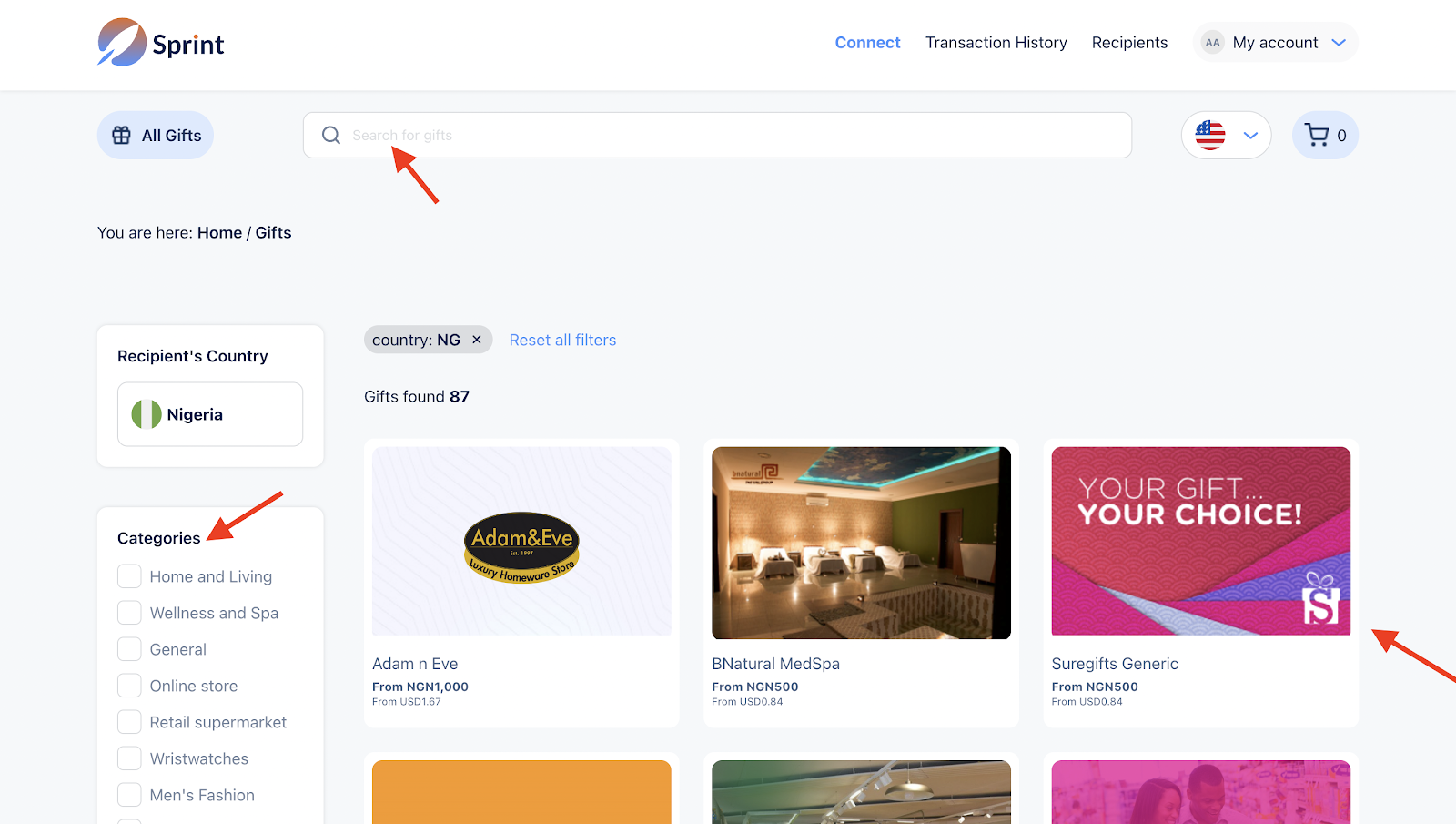Click the Sprint logo
Screen dimensions: 1456x824
[x=161, y=43]
